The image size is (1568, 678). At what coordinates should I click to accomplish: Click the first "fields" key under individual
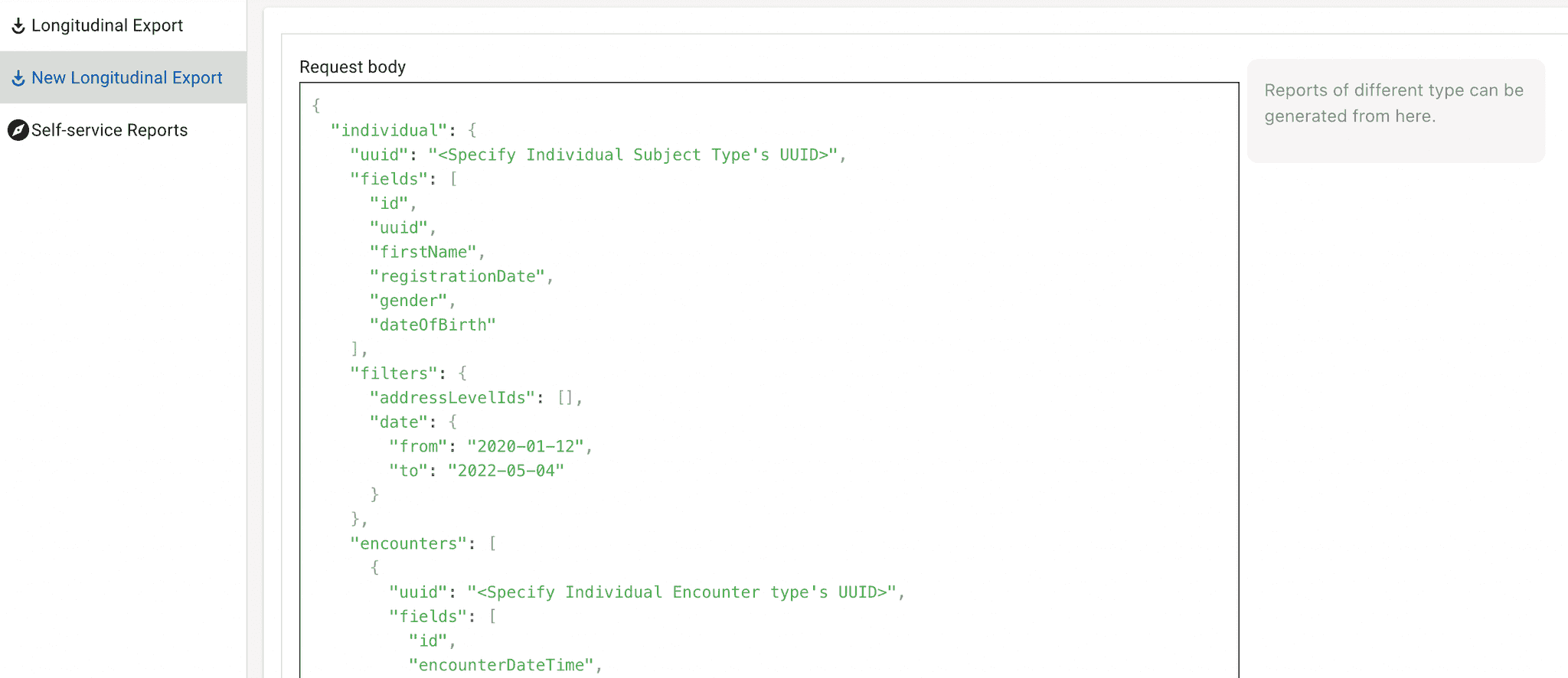(389, 179)
